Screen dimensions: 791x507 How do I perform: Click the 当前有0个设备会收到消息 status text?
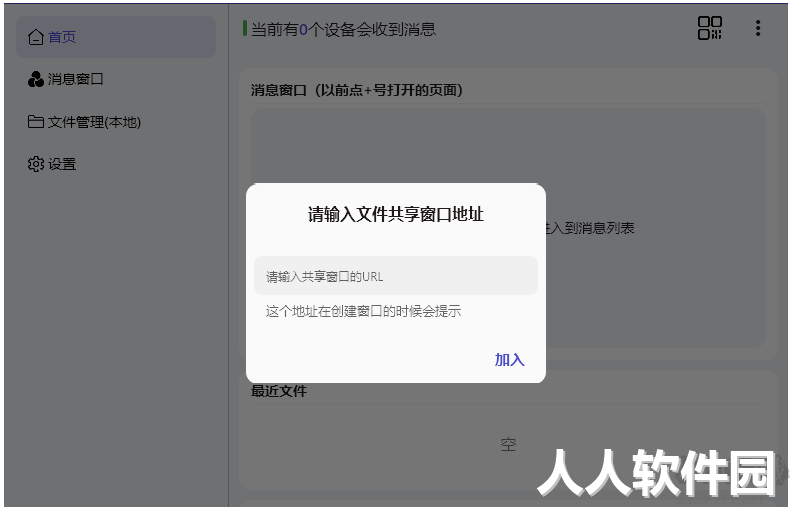(x=344, y=29)
